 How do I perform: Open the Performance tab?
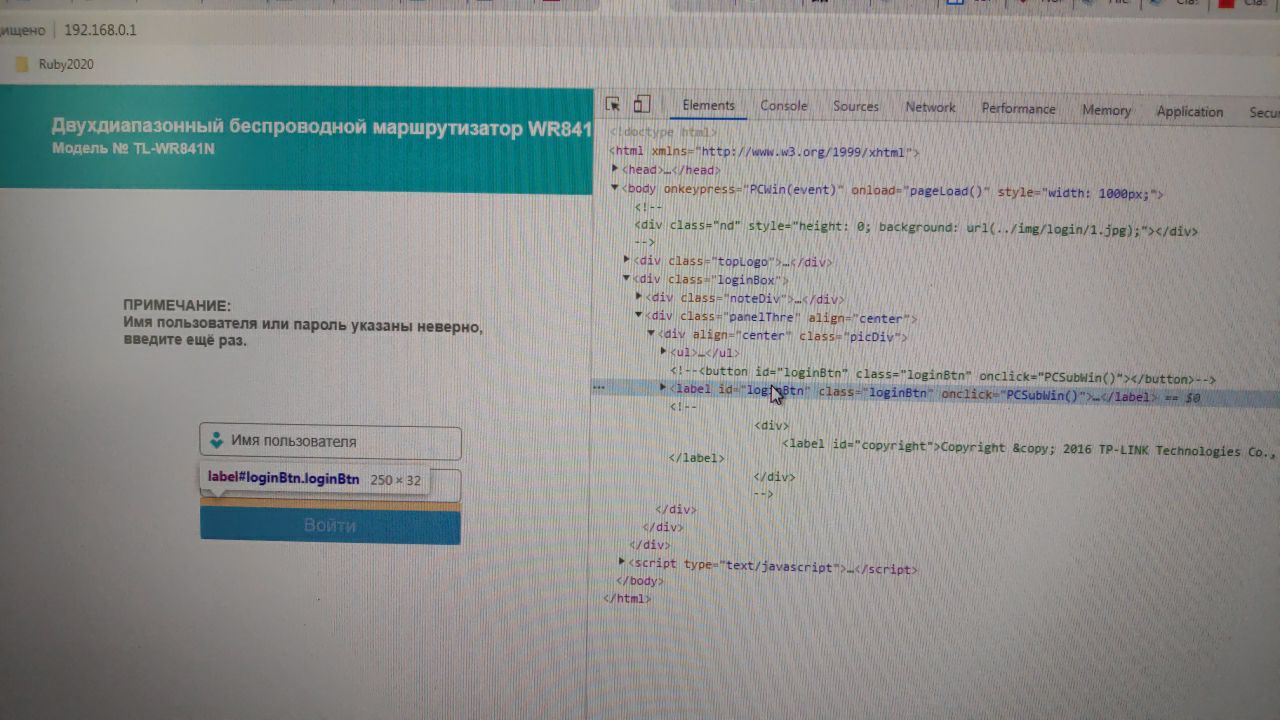pos(1018,109)
